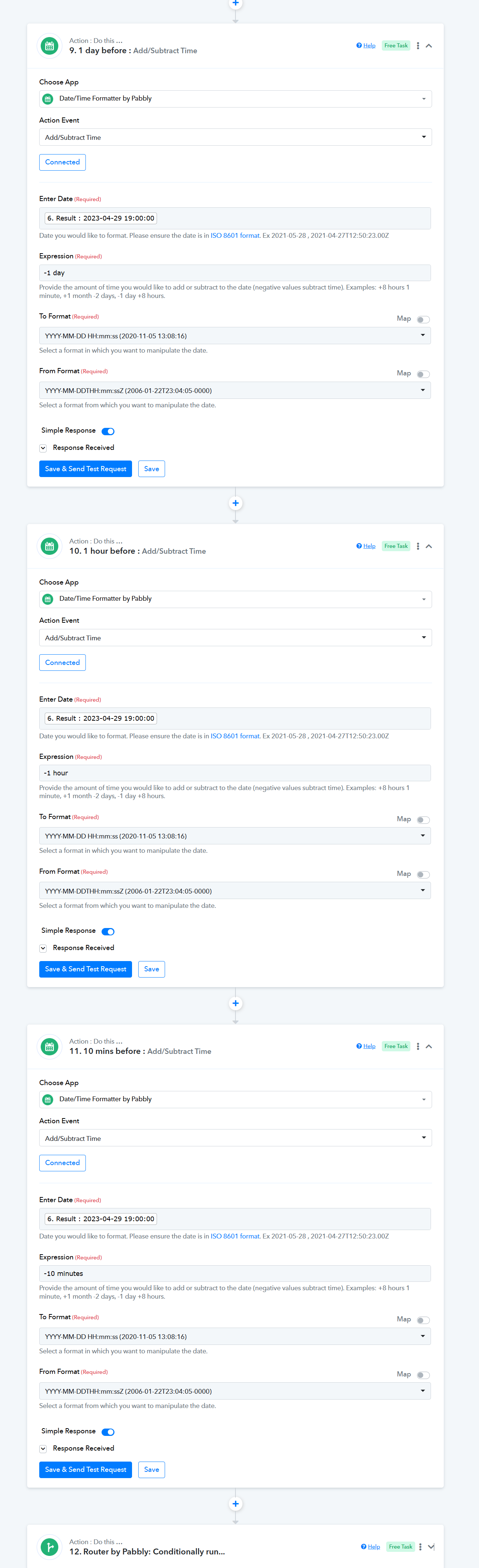This screenshot has width=479, height=1568.
Task: Expand Response Received in step 11
Action: [x=43, y=1449]
